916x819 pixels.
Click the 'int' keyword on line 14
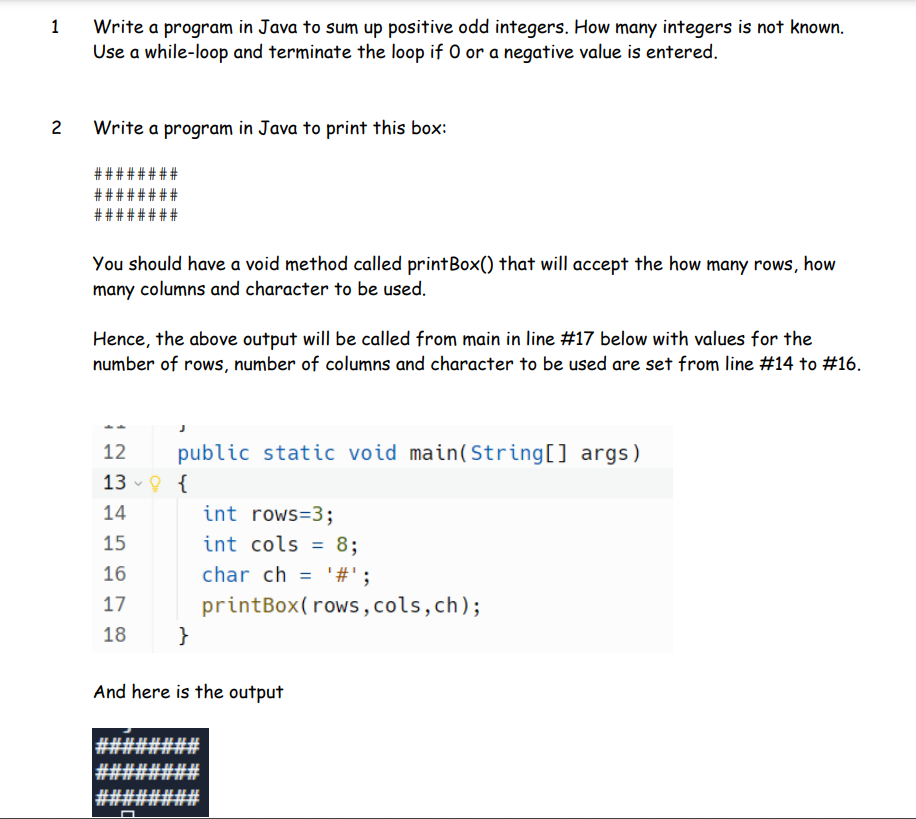pos(219,513)
